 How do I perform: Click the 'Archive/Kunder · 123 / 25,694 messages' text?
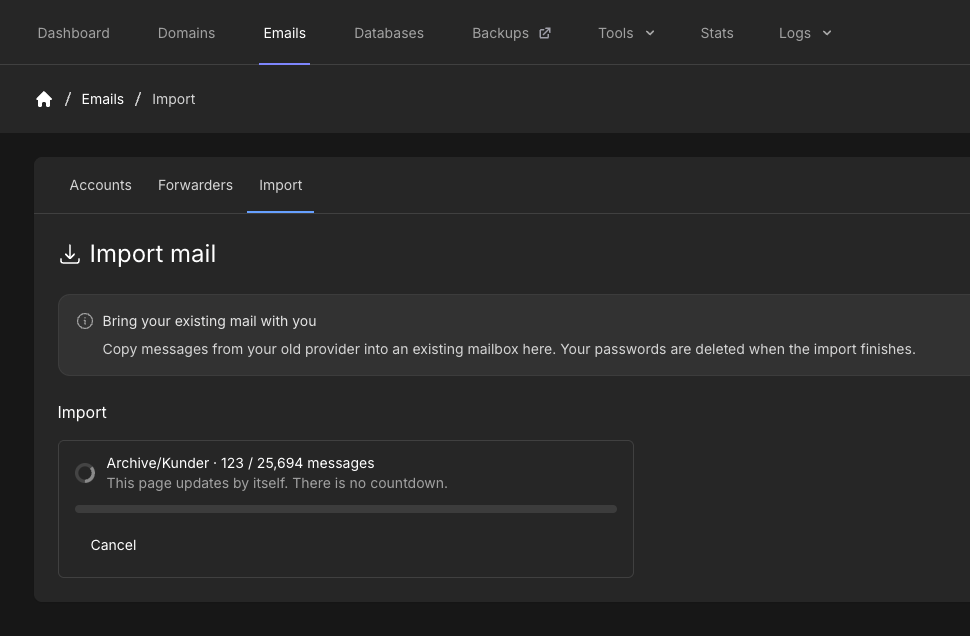click(x=240, y=463)
